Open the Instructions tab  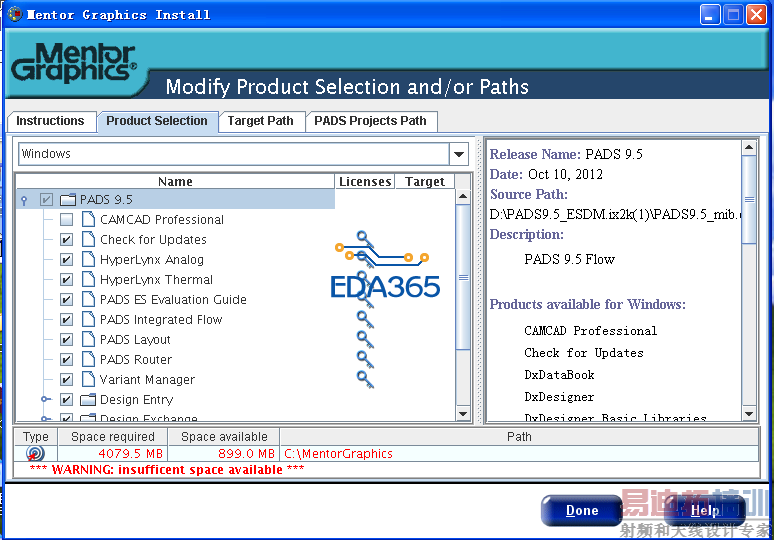(x=50, y=121)
